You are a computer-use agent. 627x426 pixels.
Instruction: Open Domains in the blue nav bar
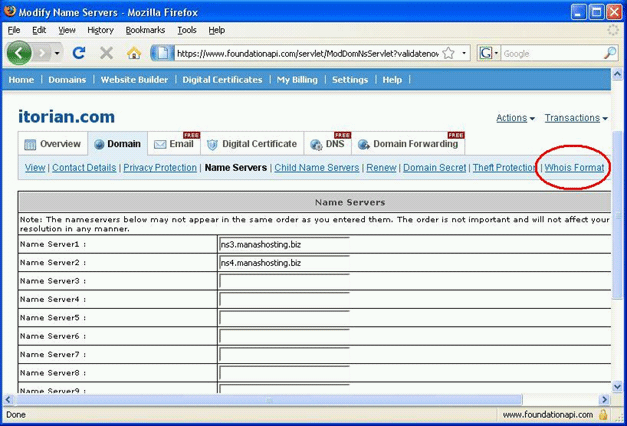[x=67, y=80]
